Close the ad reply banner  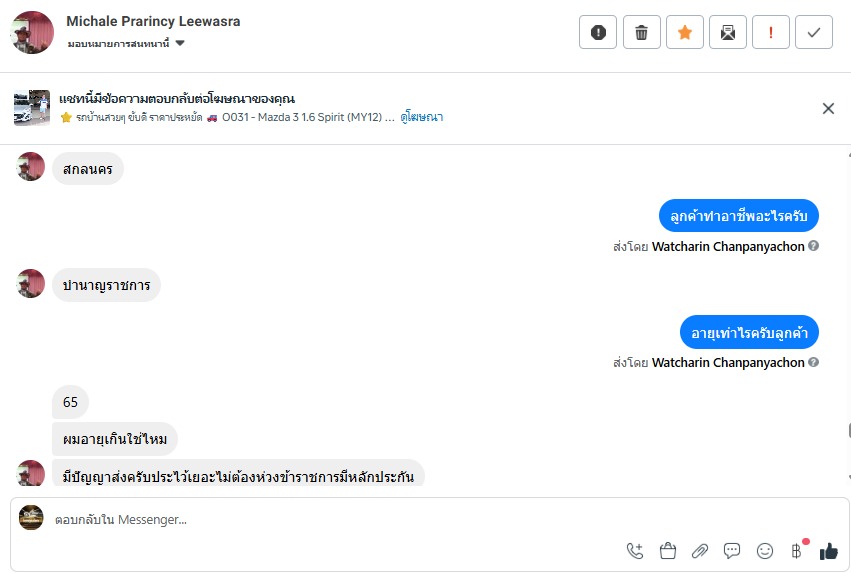click(828, 108)
